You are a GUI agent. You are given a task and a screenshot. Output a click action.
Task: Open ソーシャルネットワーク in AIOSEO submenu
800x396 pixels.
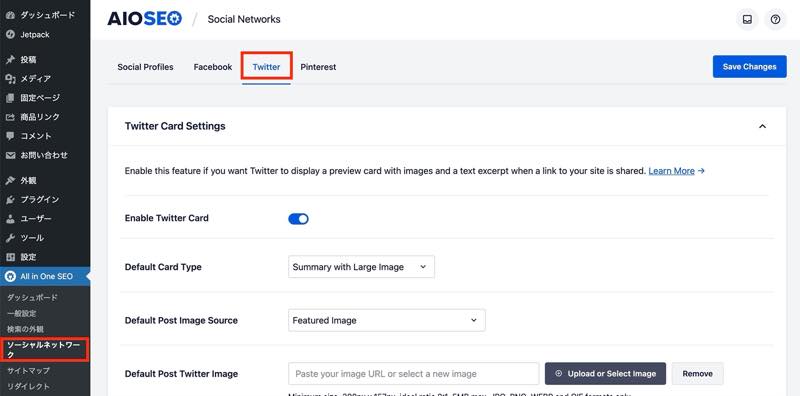(x=44, y=350)
